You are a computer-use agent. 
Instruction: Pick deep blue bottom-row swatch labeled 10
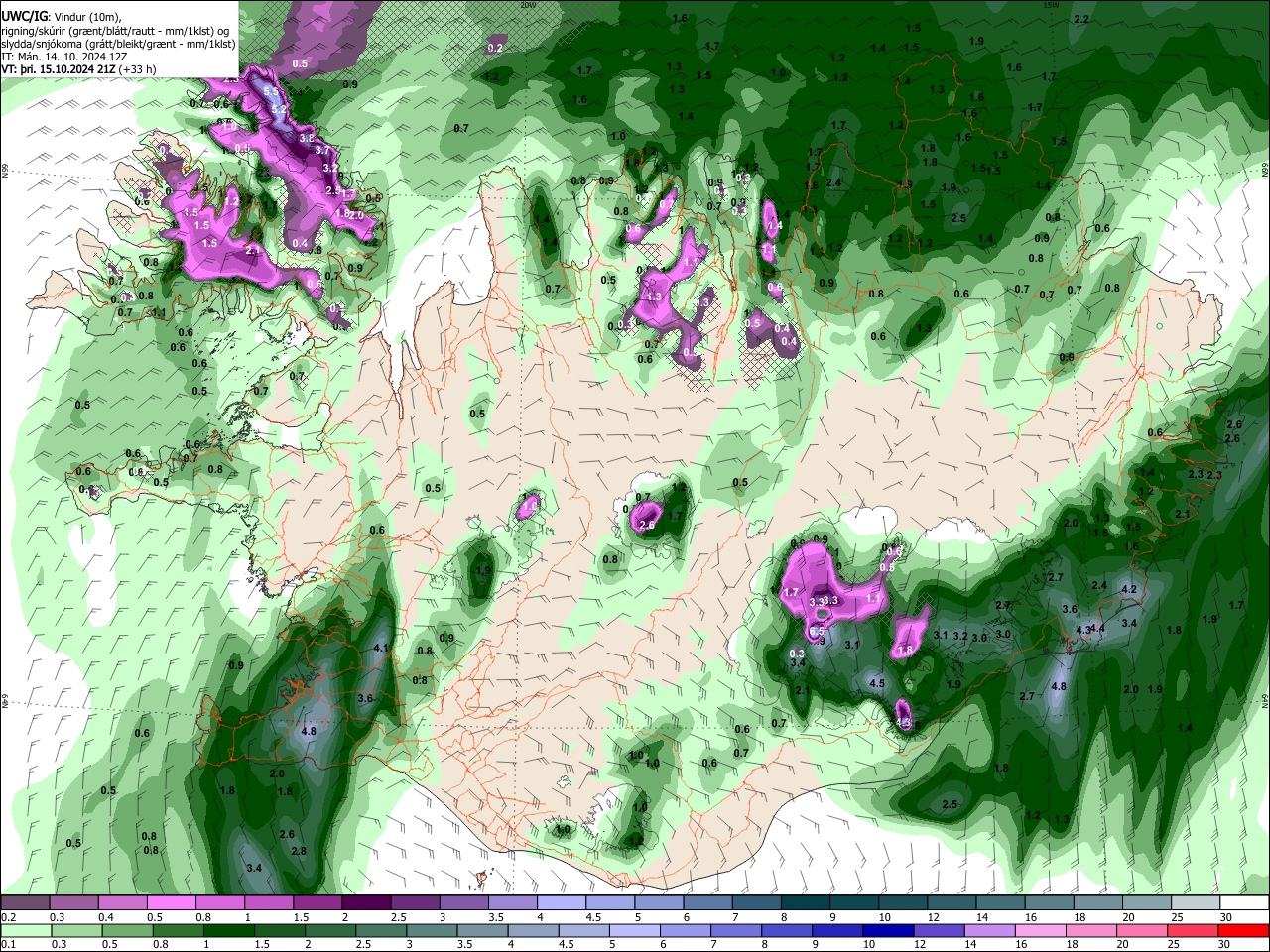pos(888,930)
